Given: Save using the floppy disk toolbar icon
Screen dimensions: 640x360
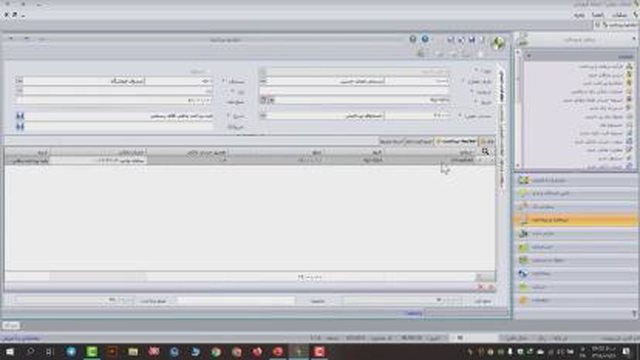Looking at the screenshot, I should (x=471, y=40).
